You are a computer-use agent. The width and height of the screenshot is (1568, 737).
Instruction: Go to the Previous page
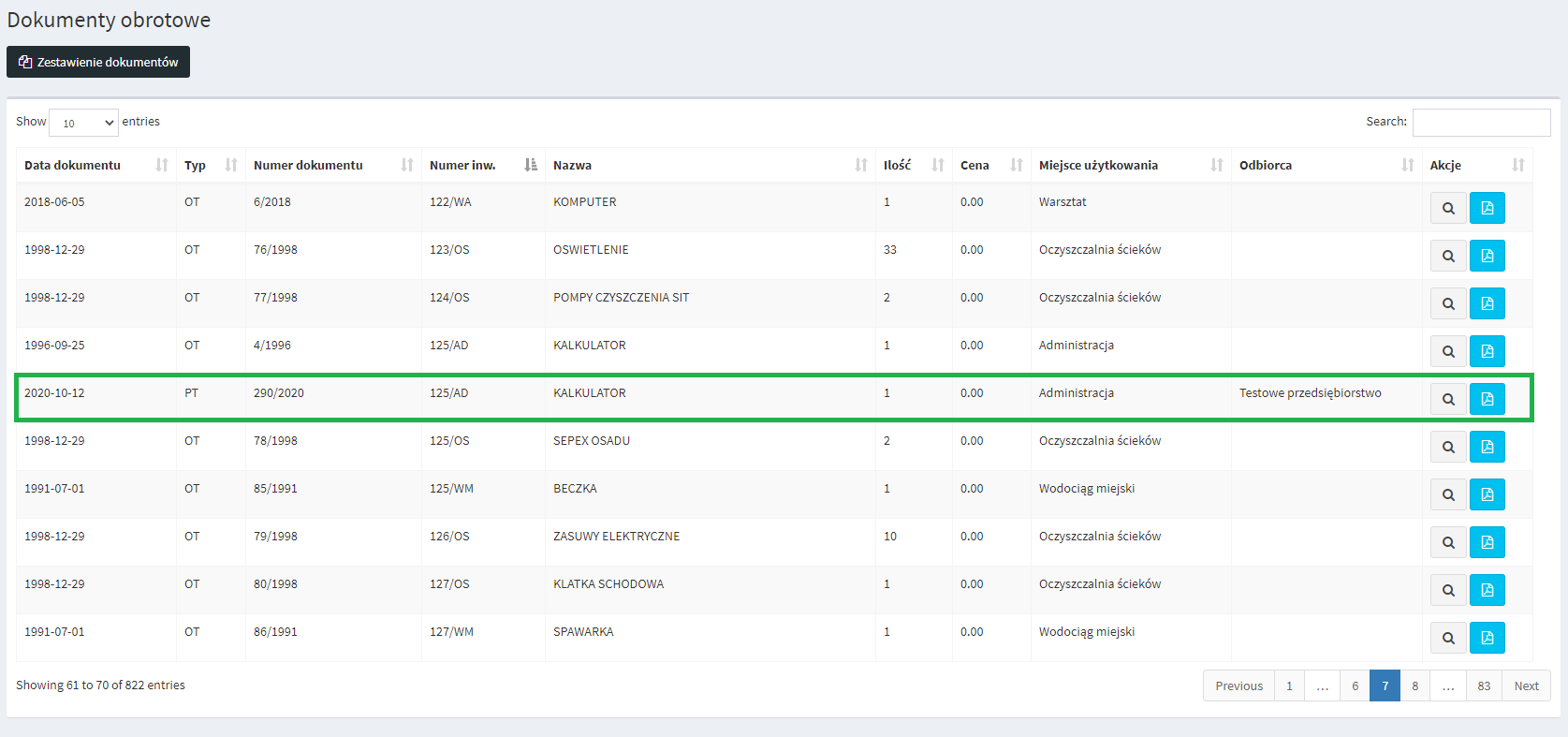pyautogui.click(x=1238, y=685)
